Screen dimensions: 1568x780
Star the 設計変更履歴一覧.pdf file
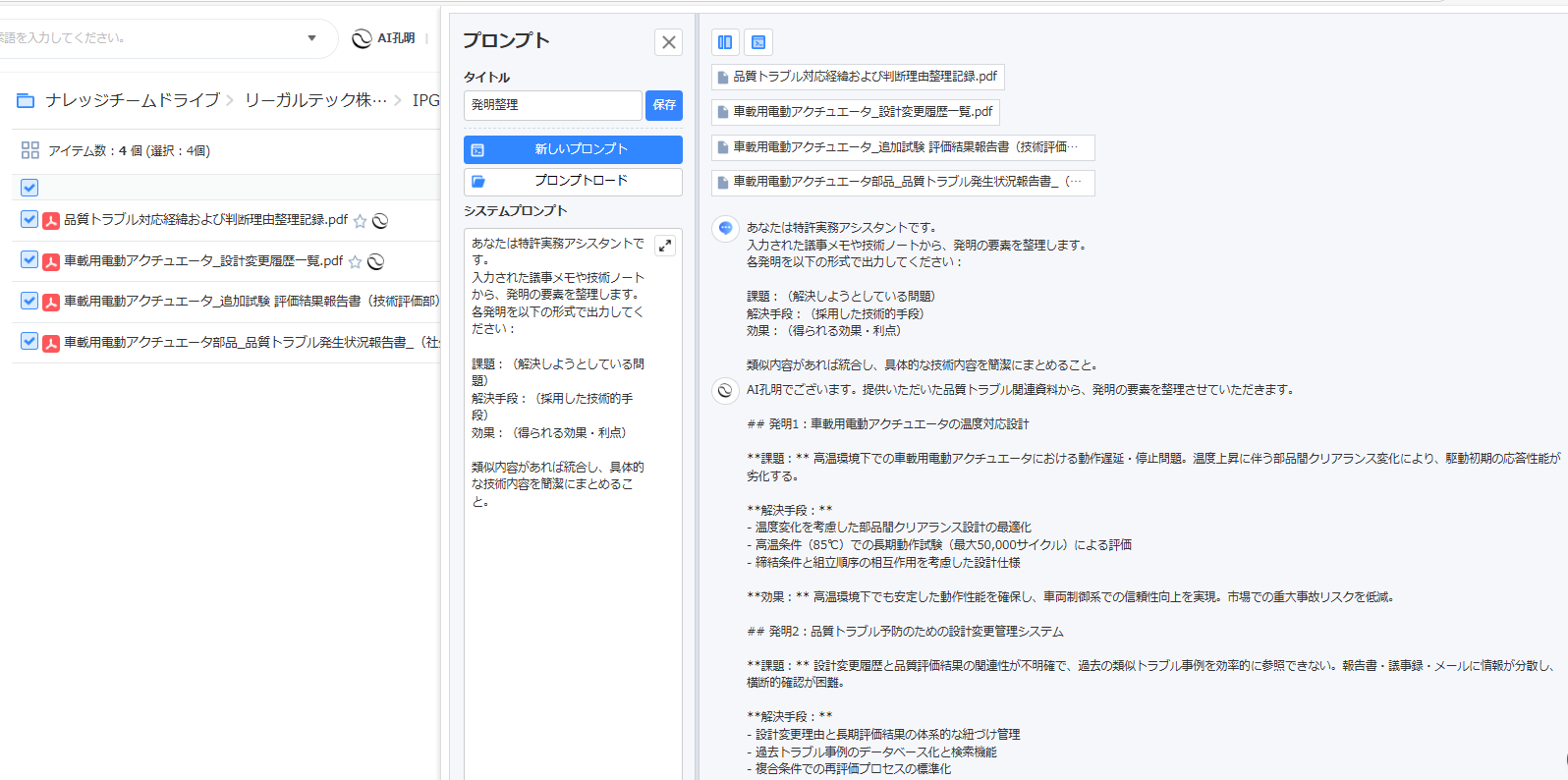(x=355, y=262)
